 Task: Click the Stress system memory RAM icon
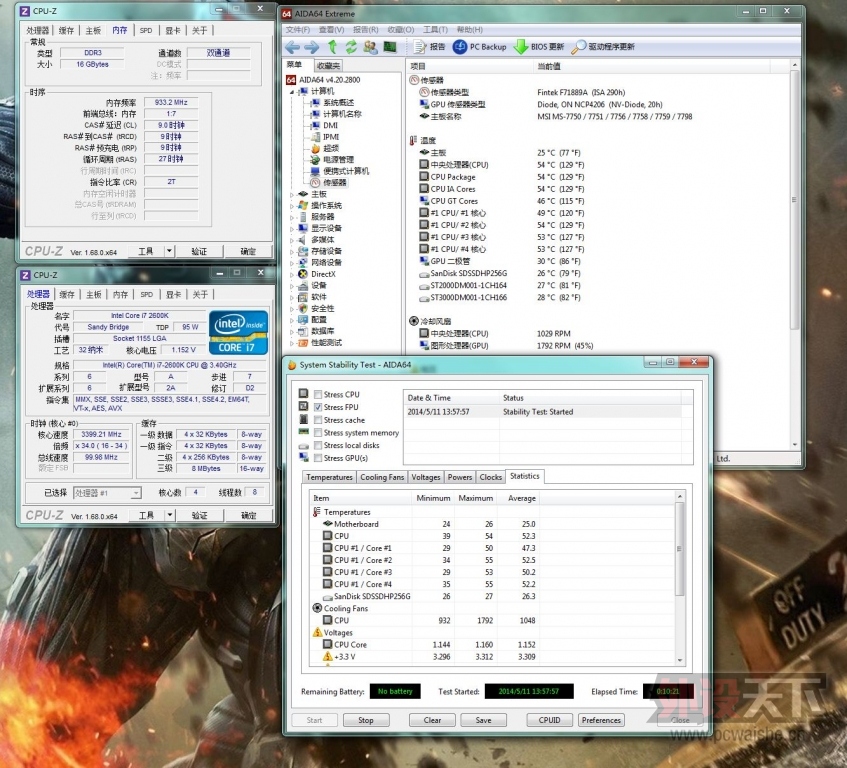pos(304,432)
